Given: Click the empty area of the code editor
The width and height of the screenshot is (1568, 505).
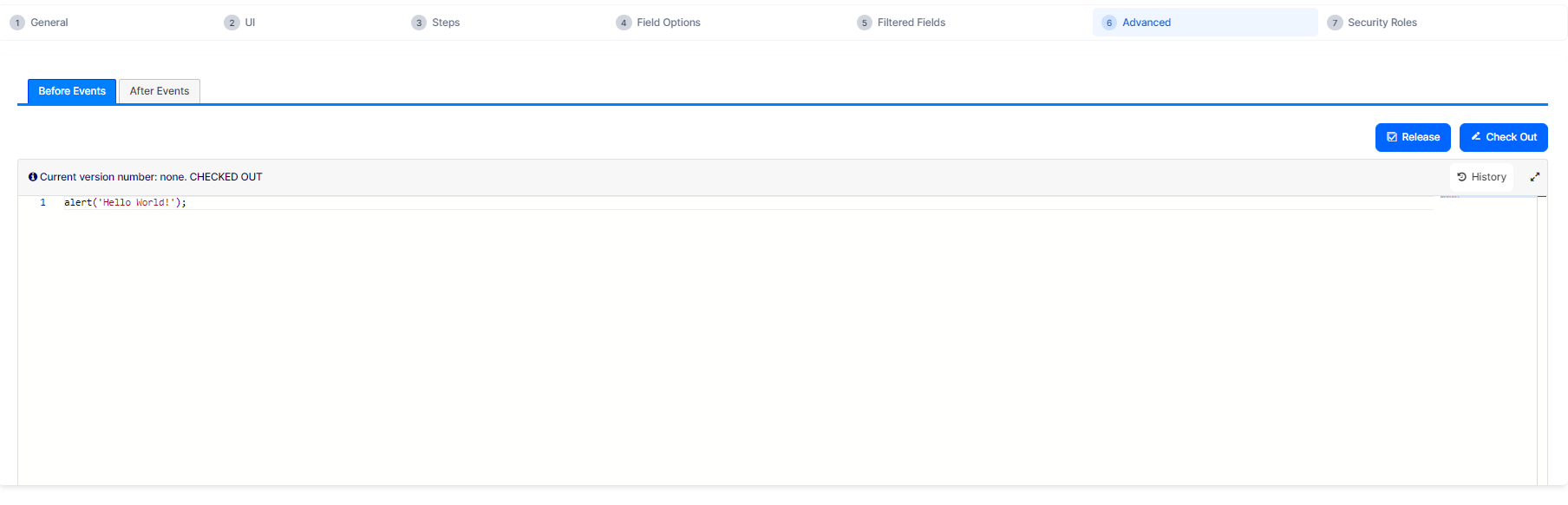Looking at the screenshot, I should click(x=694, y=347).
